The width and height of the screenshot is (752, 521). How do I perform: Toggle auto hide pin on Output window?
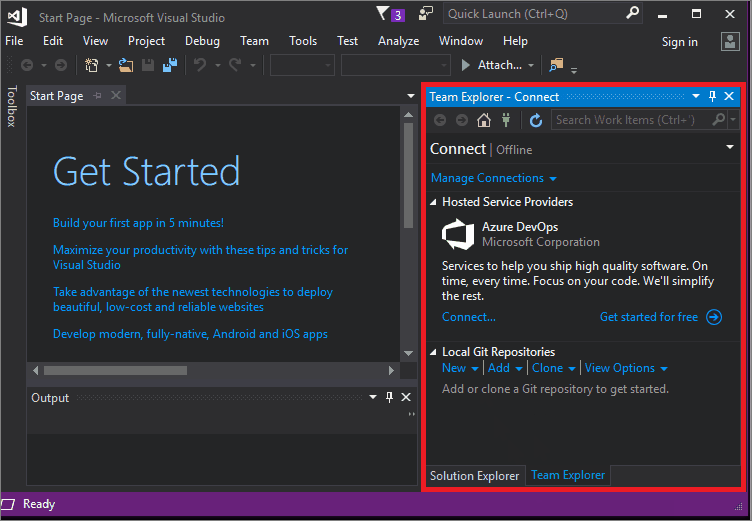click(x=389, y=397)
